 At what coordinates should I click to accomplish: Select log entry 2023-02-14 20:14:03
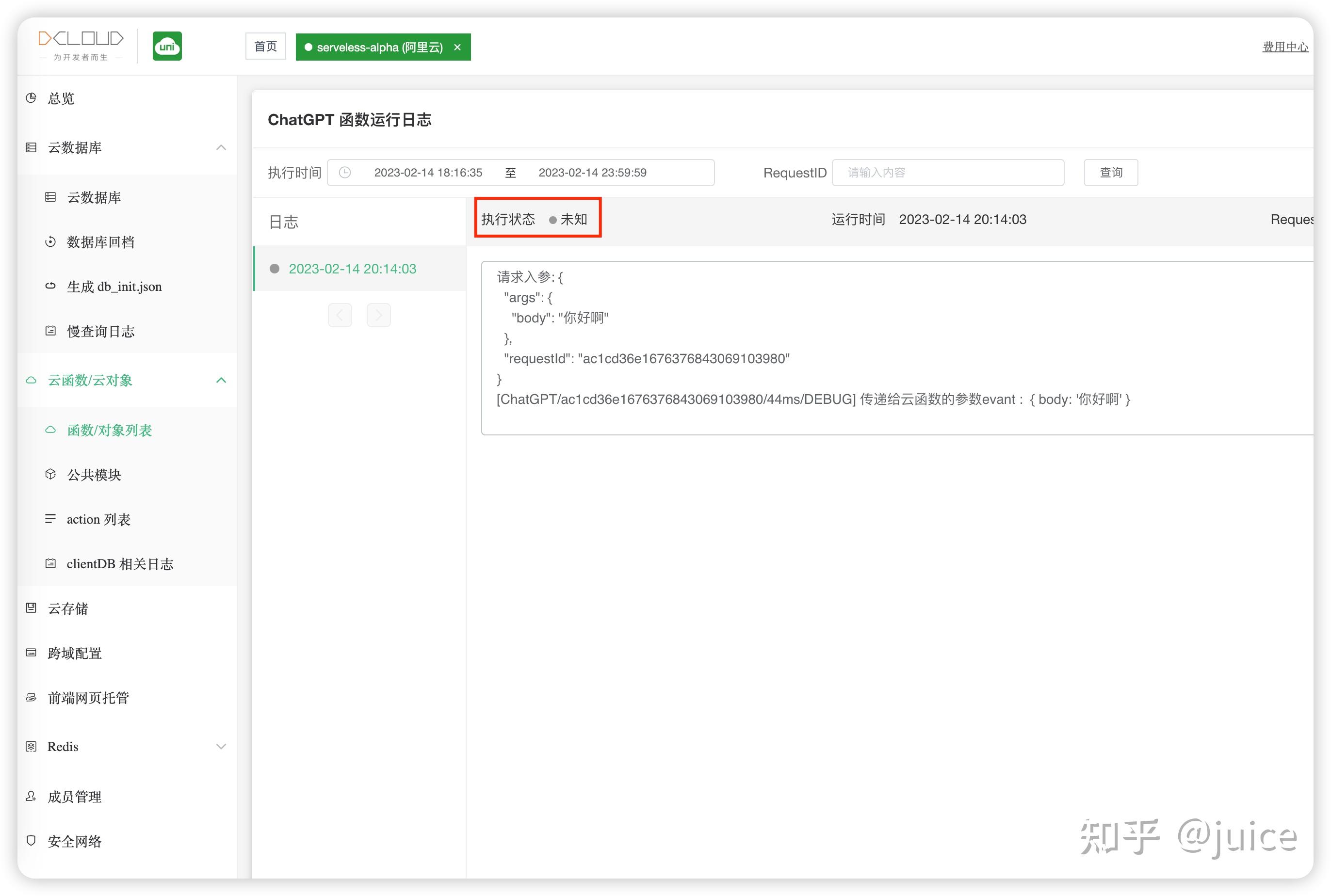359,269
